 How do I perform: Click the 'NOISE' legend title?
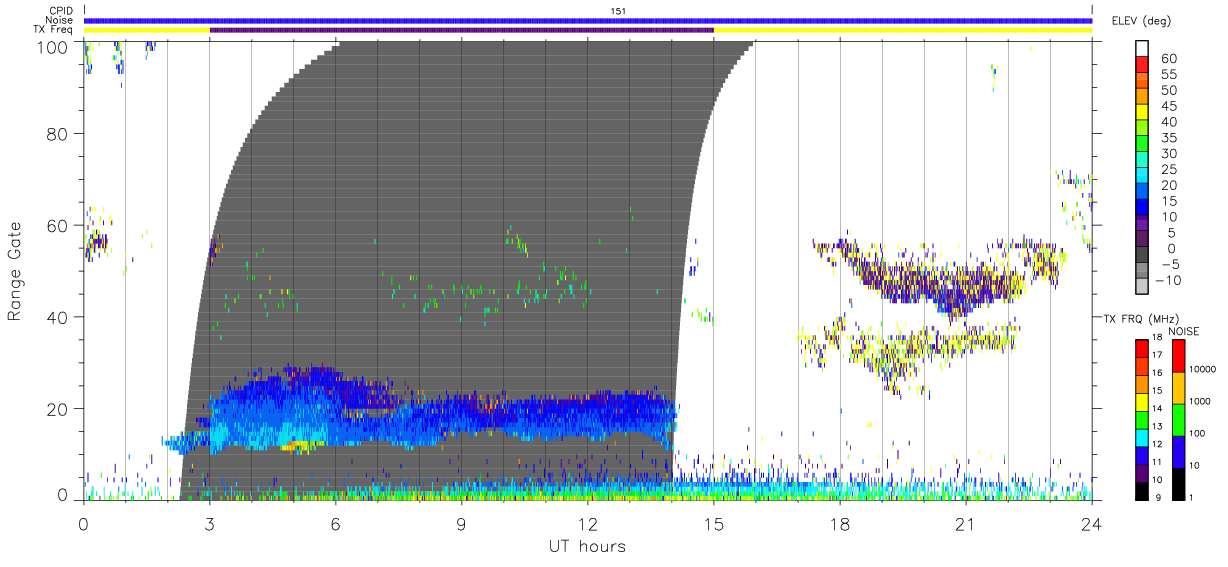1184,331
